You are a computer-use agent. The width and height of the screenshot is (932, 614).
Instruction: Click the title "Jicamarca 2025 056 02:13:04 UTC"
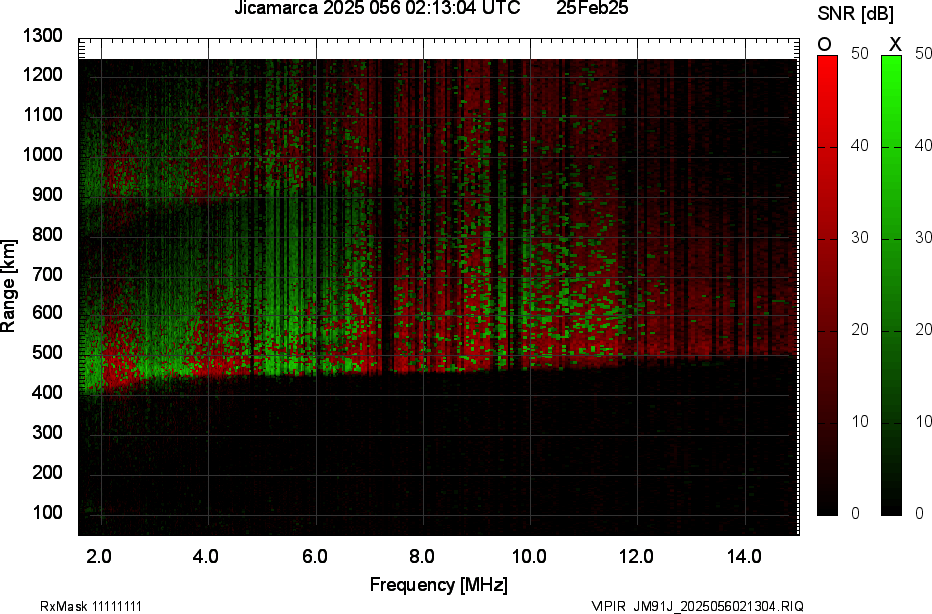377,8
